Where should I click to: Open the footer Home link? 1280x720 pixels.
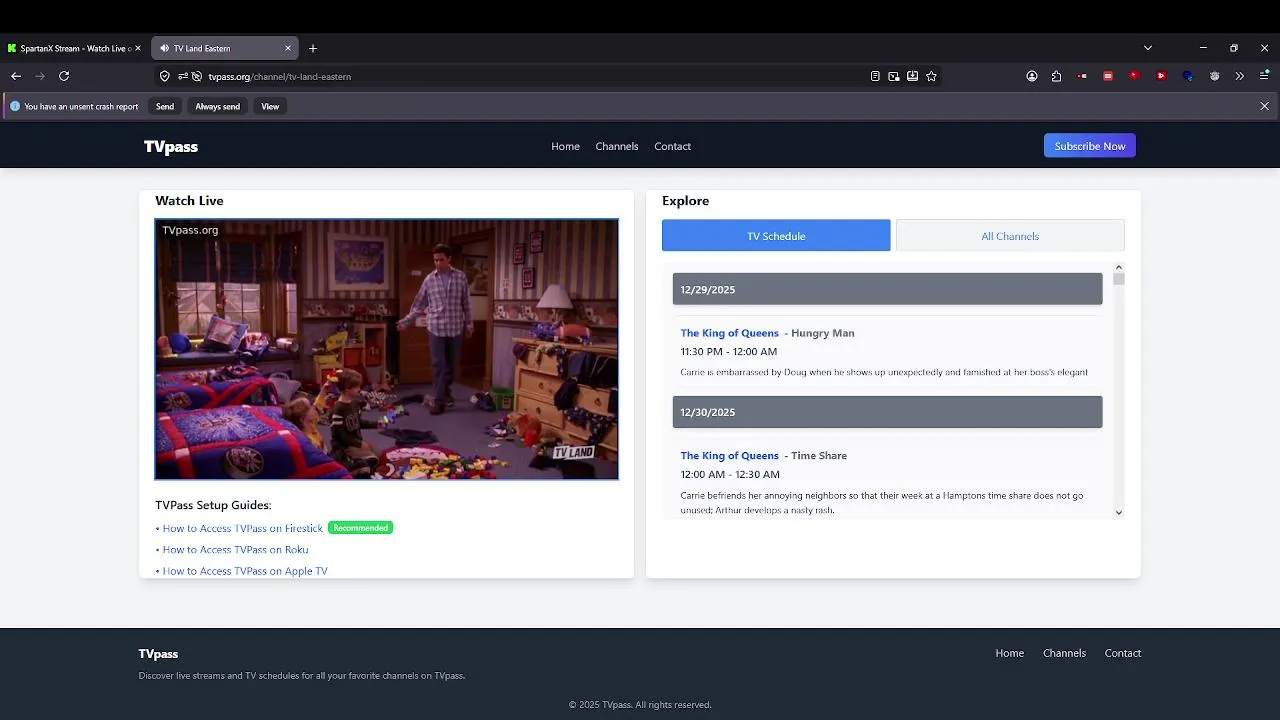click(1009, 653)
